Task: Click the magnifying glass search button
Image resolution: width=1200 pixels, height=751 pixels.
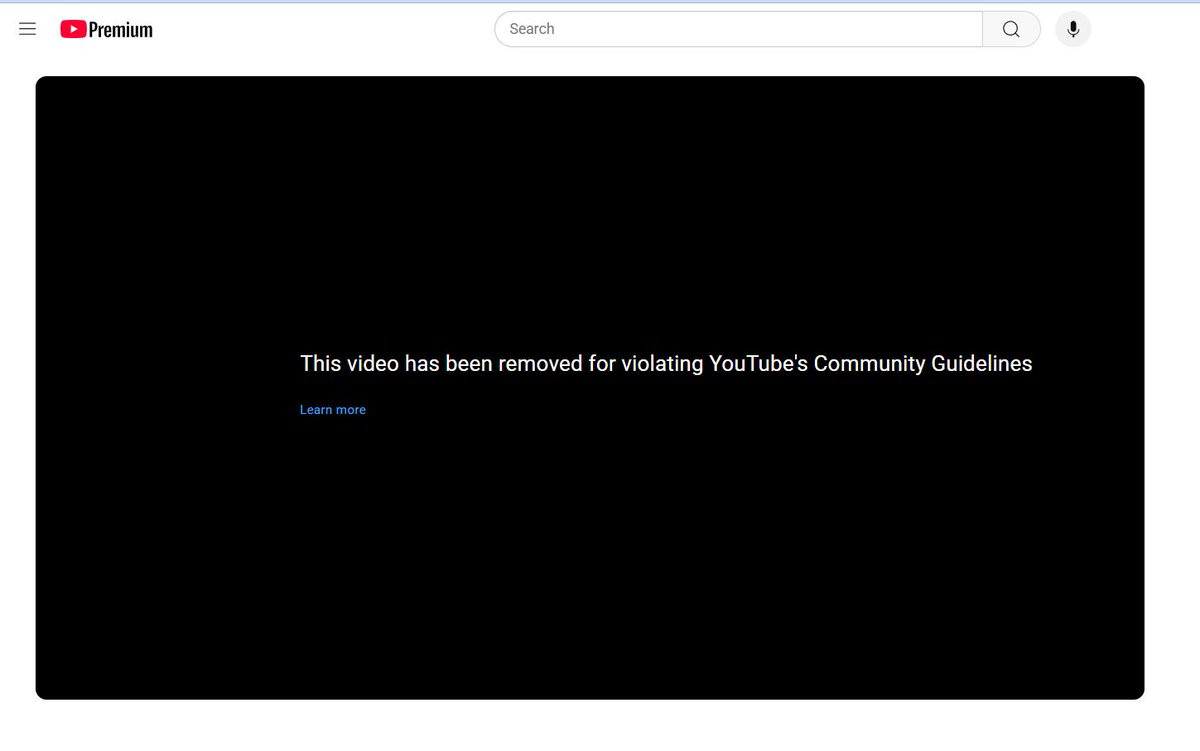Action: coord(1011,29)
